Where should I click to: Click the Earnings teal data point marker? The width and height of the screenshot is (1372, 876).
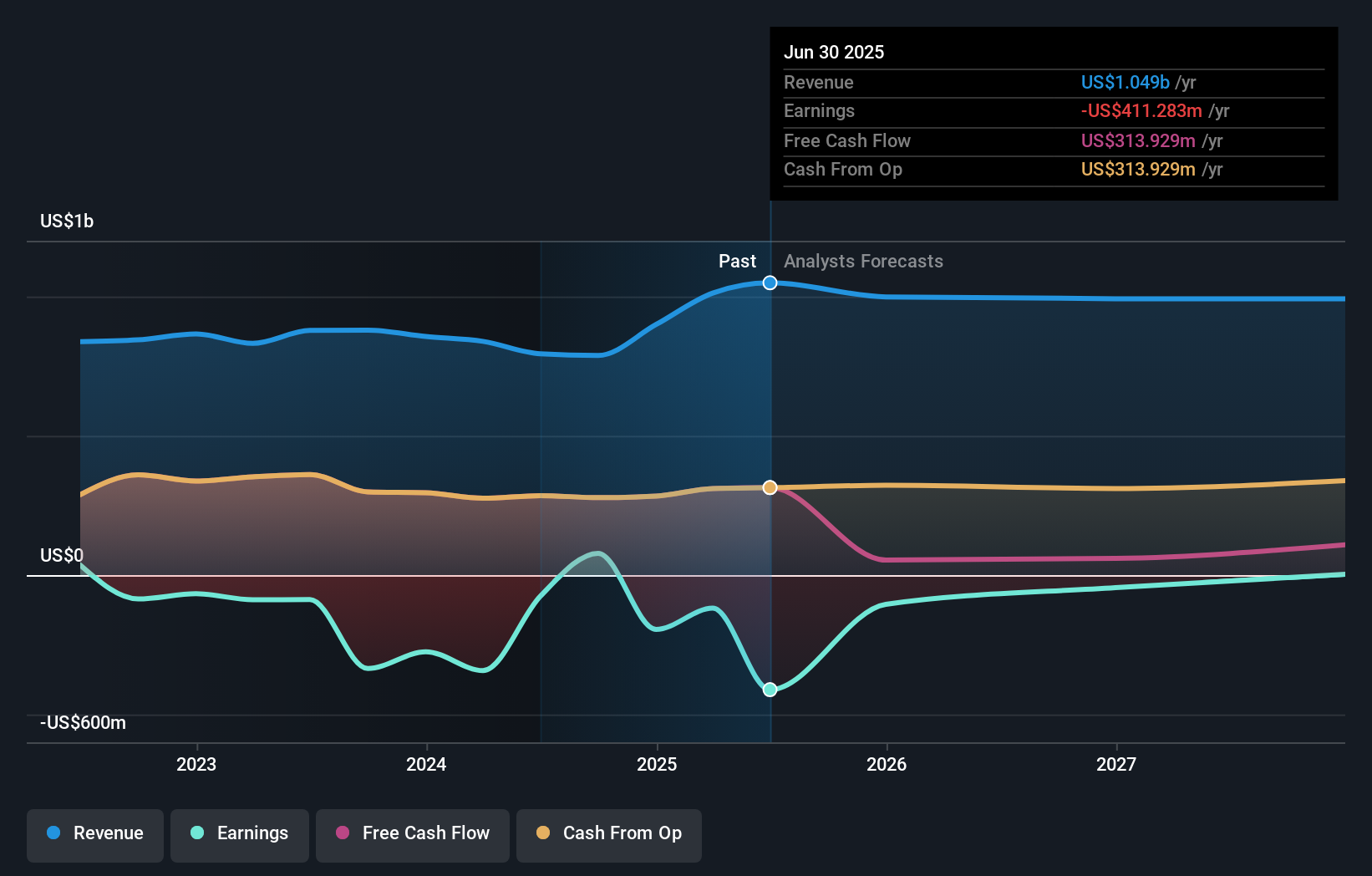[x=770, y=690]
